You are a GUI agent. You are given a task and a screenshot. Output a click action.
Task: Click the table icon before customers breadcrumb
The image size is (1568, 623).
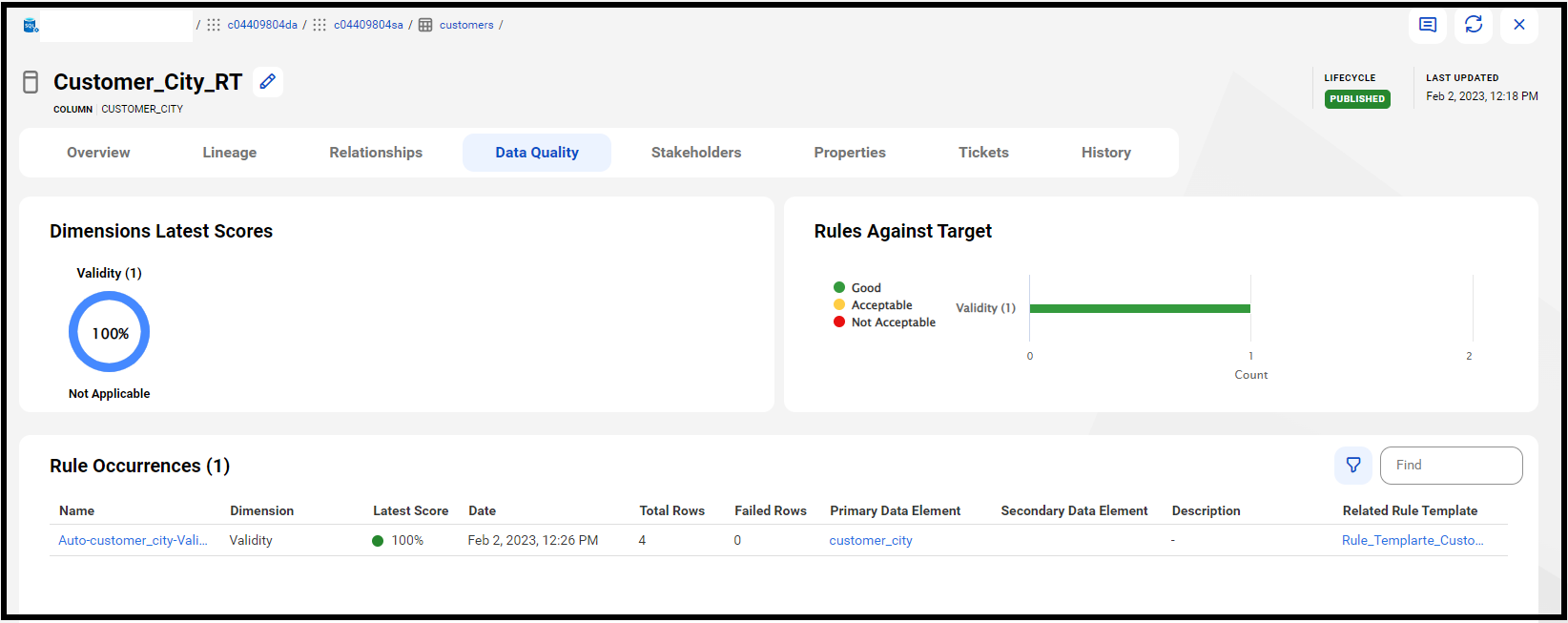(425, 25)
